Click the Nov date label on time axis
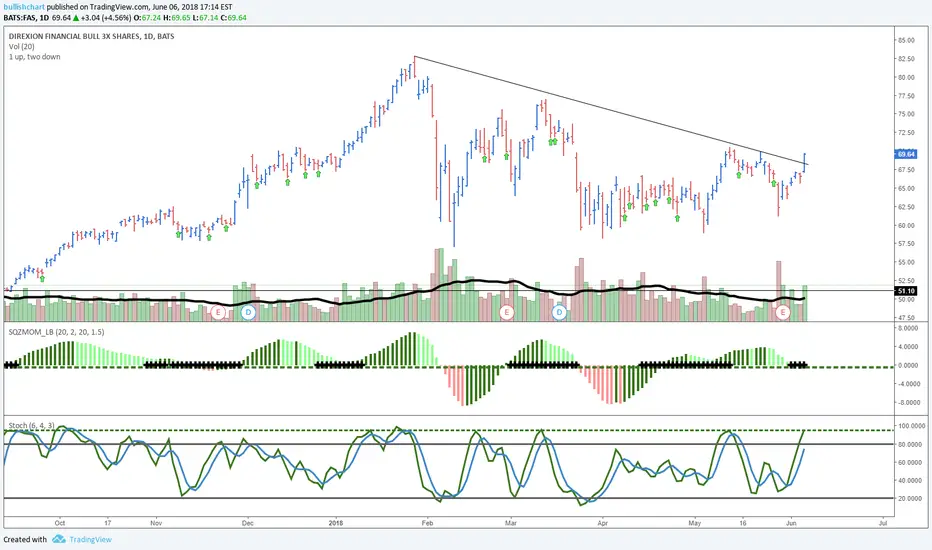 (156, 523)
